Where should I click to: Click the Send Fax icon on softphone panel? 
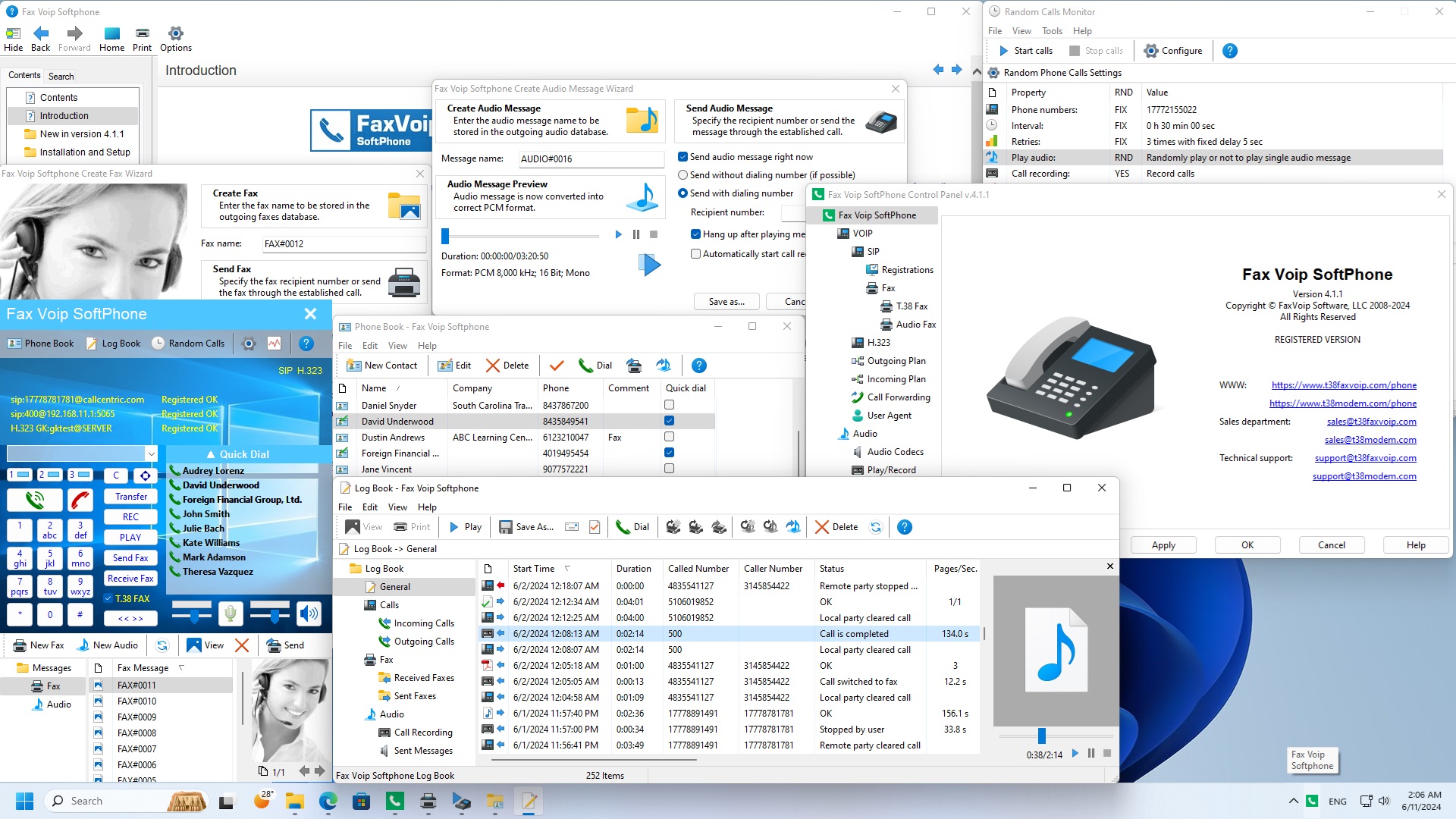click(x=129, y=557)
